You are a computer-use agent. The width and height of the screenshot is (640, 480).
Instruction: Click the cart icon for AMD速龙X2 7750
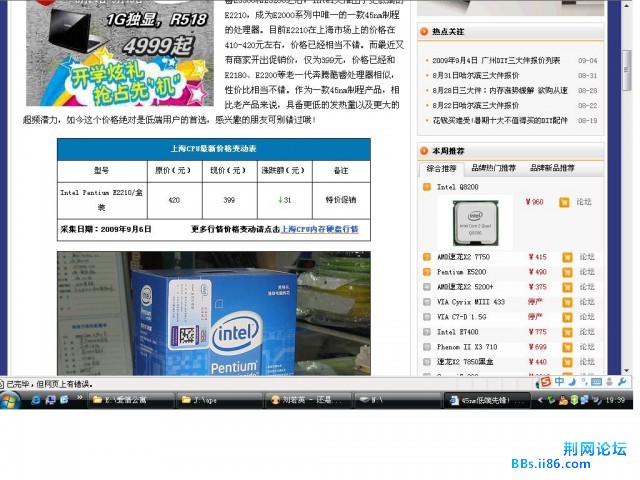tap(567, 257)
